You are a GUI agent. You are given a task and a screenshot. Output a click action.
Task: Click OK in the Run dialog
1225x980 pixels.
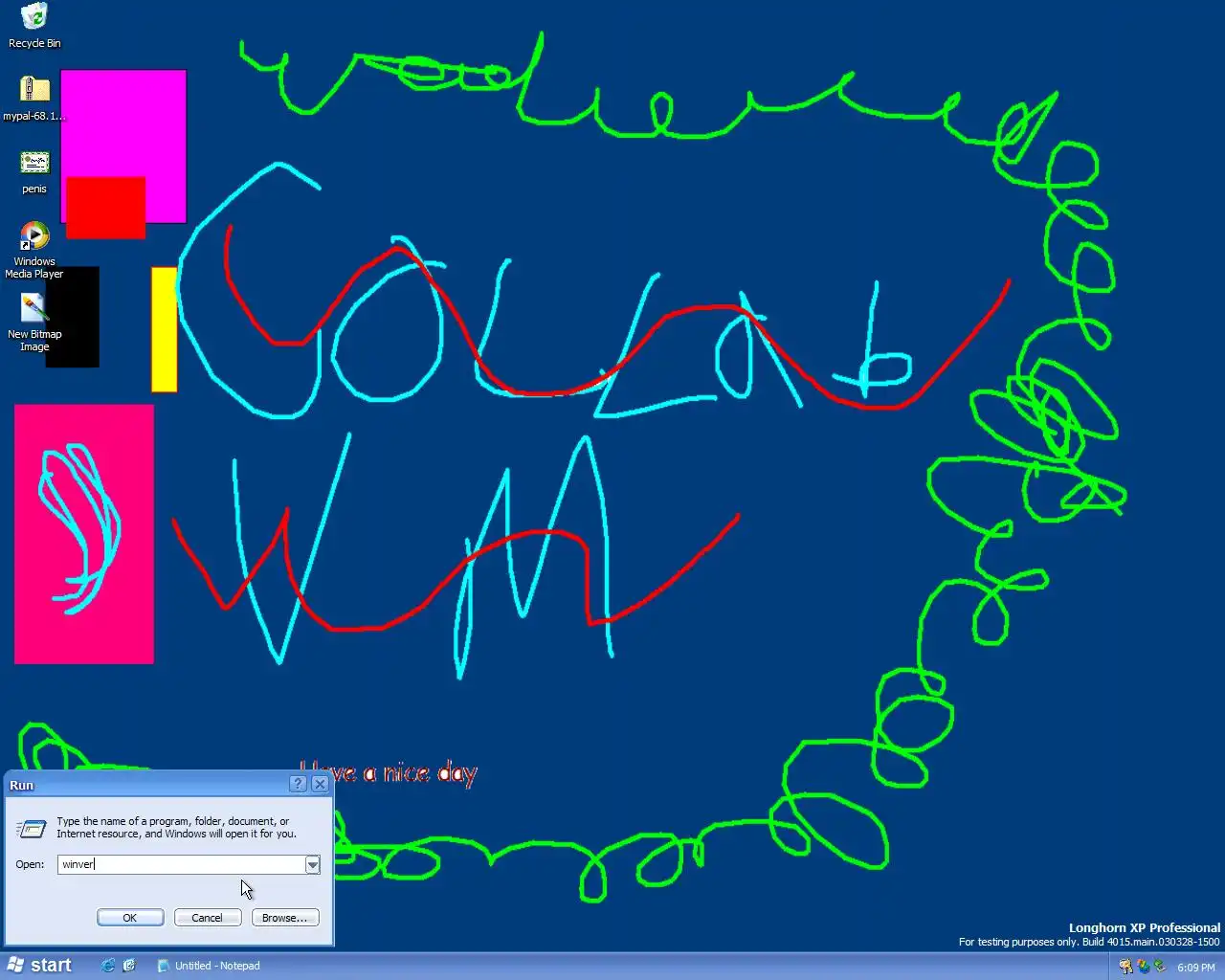click(x=130, y=918)
